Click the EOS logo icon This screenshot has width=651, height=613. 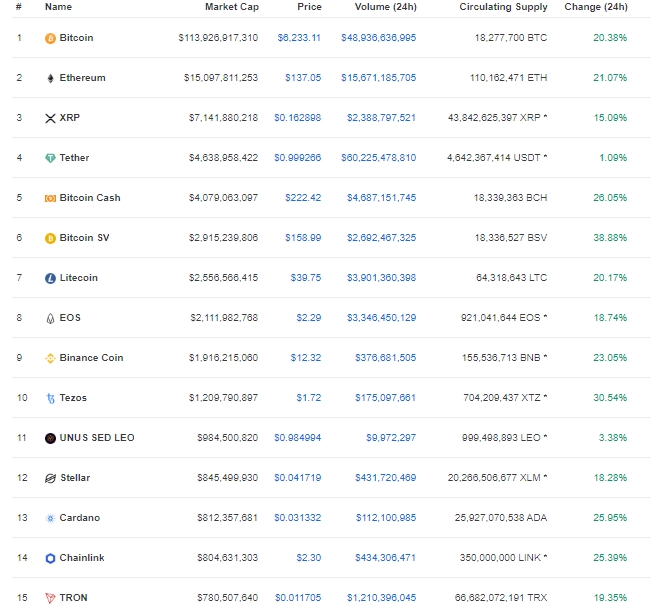pyautogui.click(x=50, y=319)
